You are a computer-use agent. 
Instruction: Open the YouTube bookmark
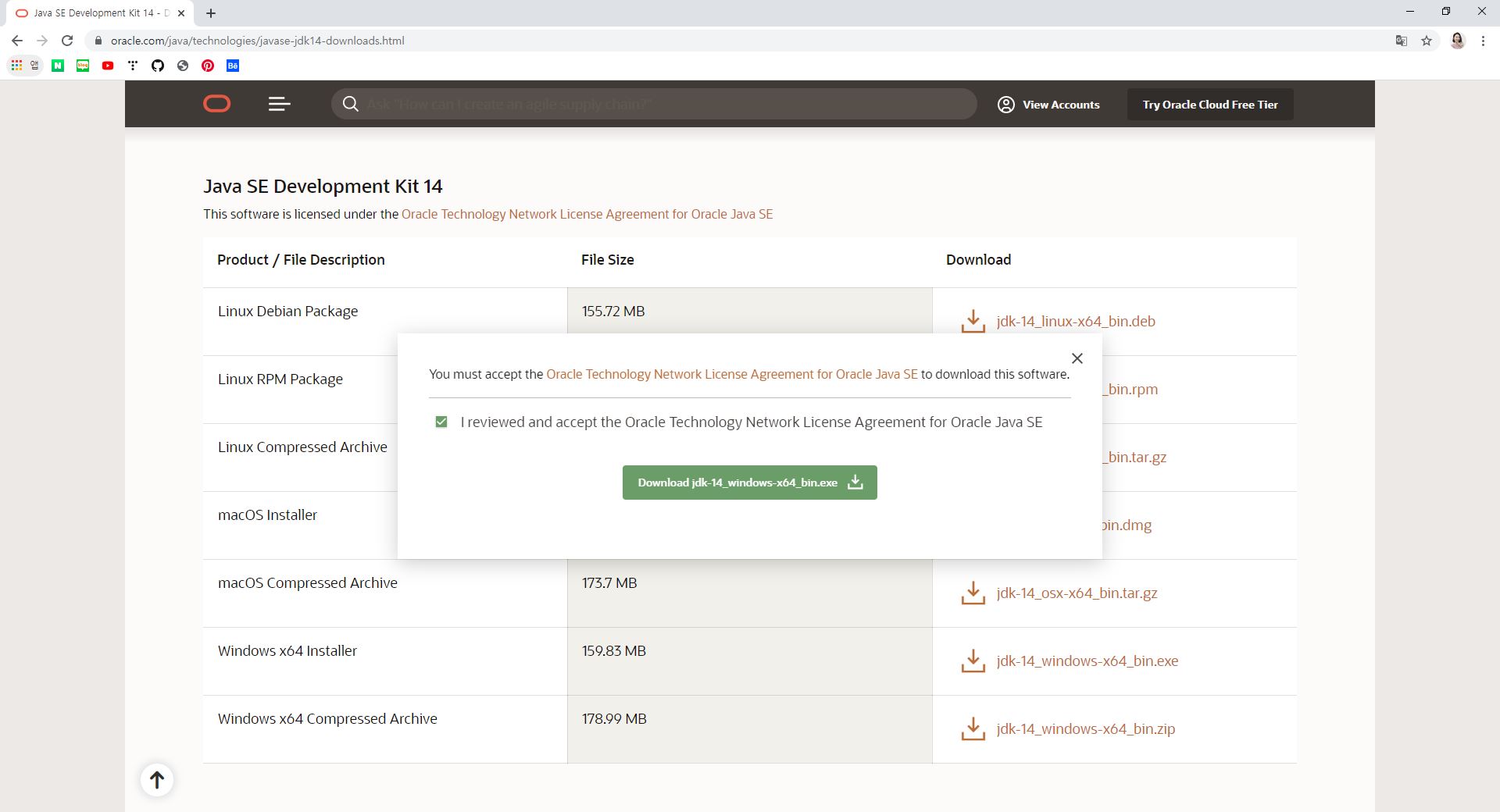pyautogui.click(x=108, y=66)
